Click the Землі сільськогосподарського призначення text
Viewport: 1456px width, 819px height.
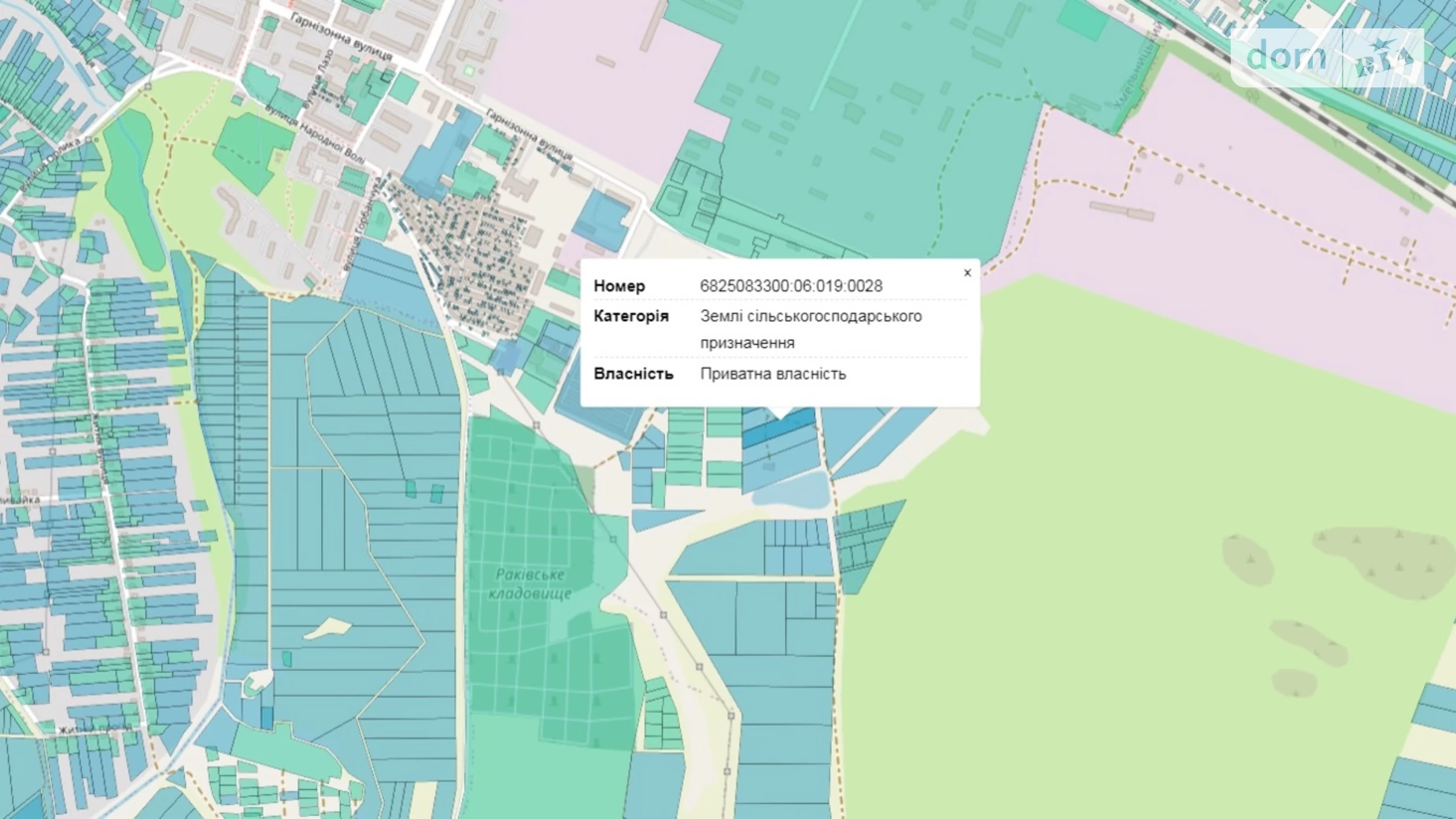click(x=811, y=329)
